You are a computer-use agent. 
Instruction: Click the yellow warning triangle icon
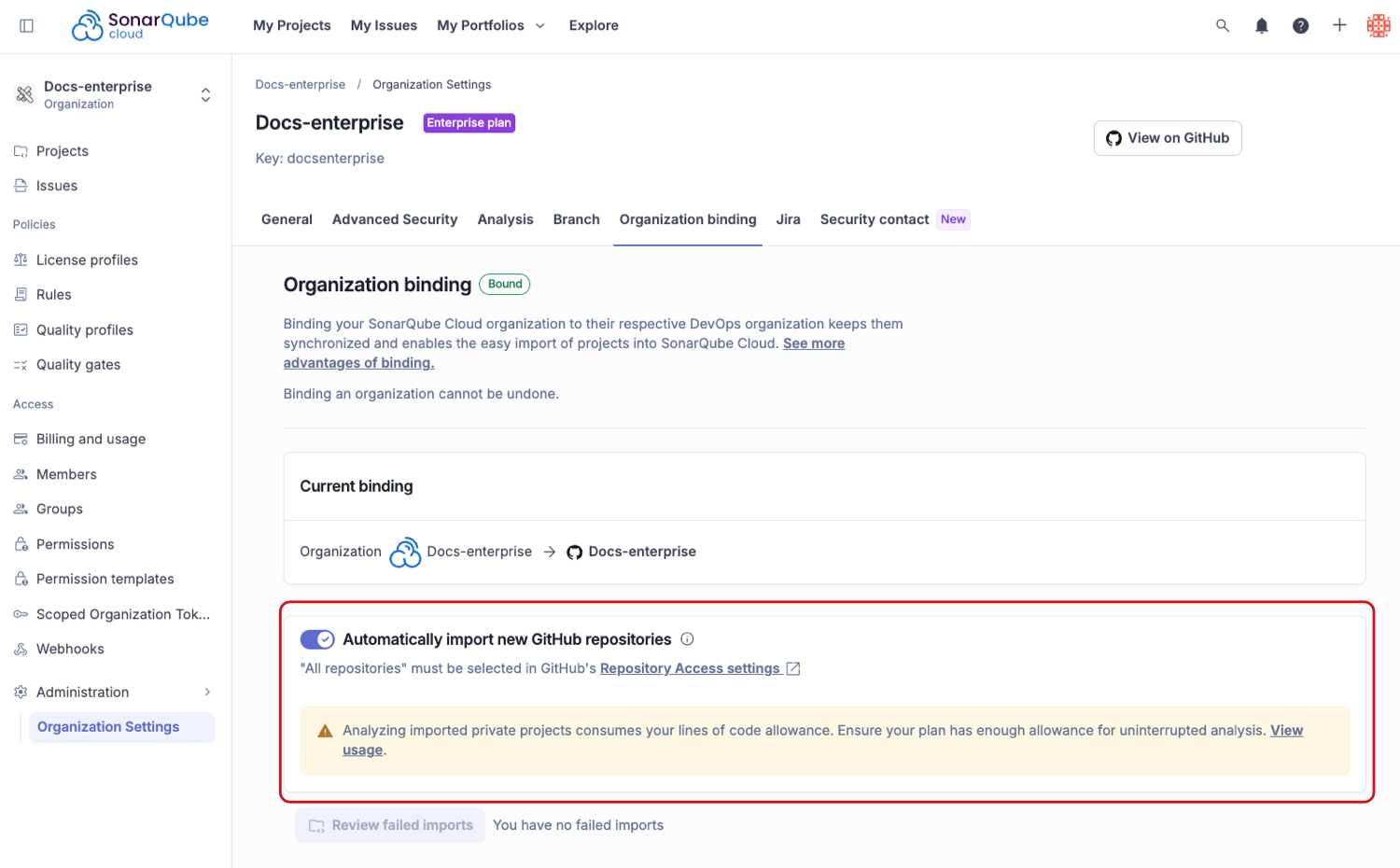click(325, 731)
